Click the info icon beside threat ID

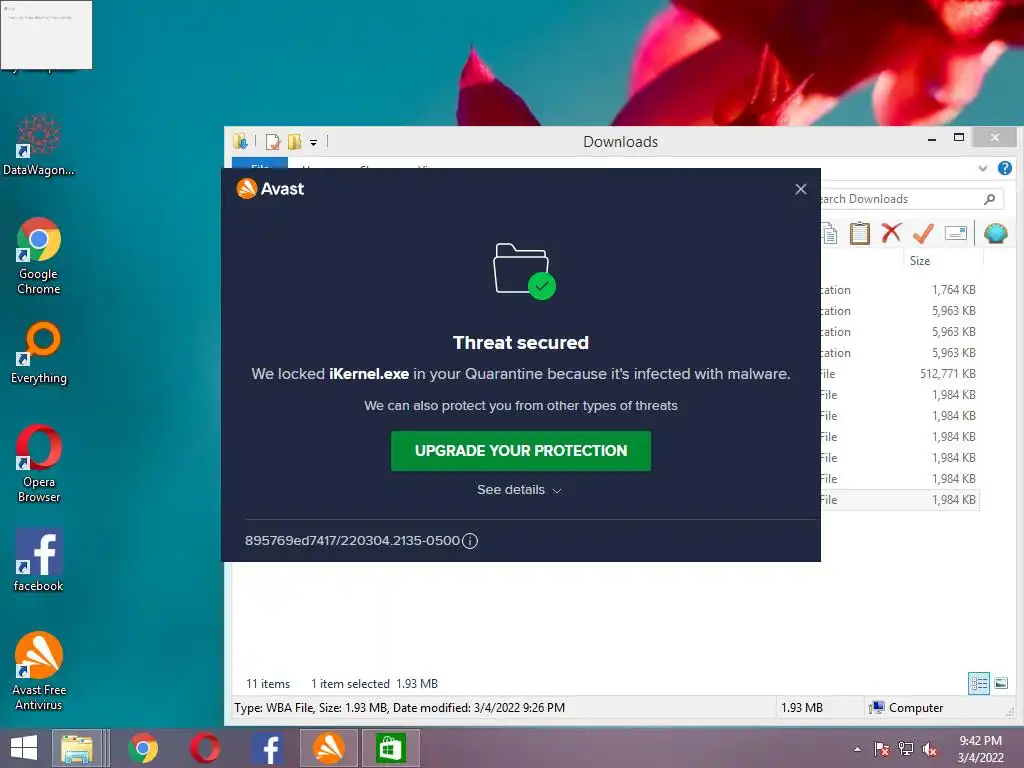(470, 541)
